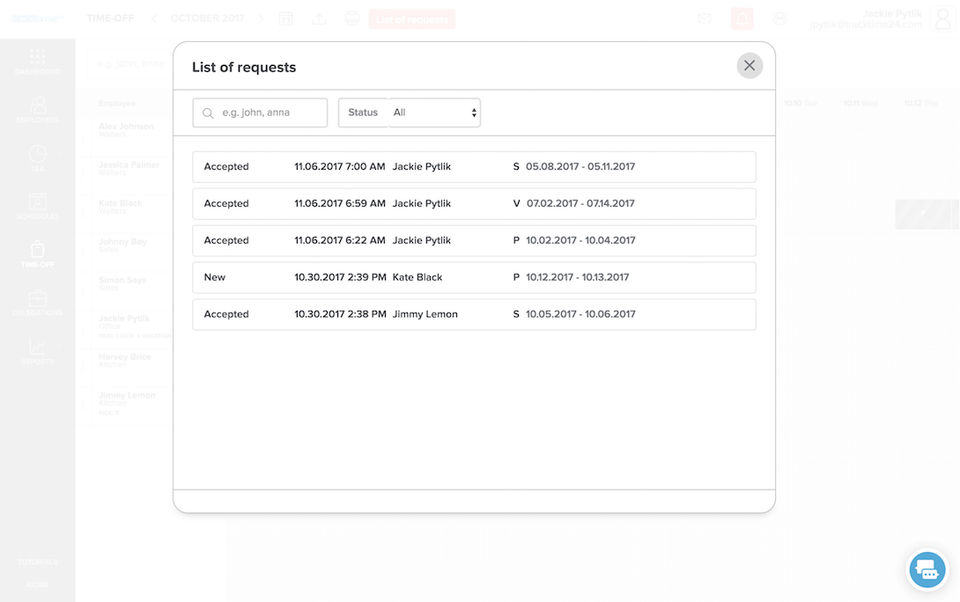
Task: Go to previous month before October 2017
Action: [x=154, y=18]
